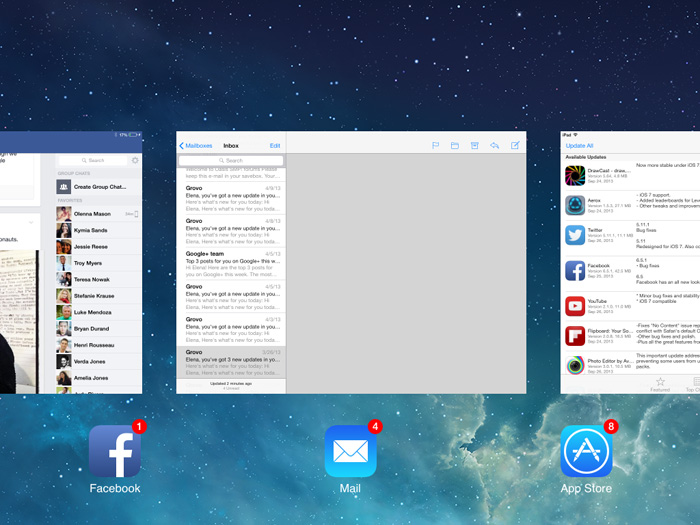Tap the Aerox app icon in App Store updates

coord(575,205)
